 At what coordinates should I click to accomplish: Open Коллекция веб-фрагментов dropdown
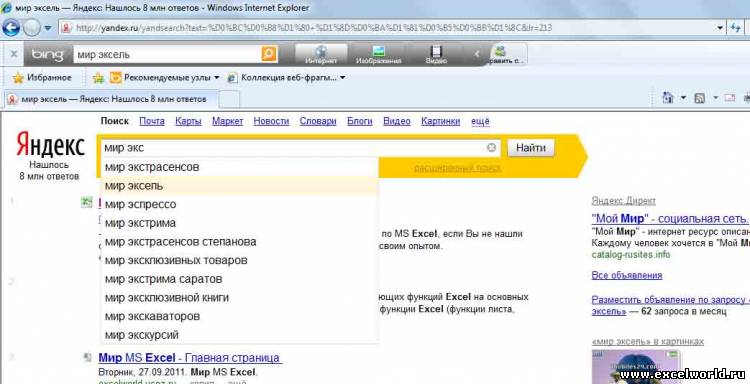(286, 77)
